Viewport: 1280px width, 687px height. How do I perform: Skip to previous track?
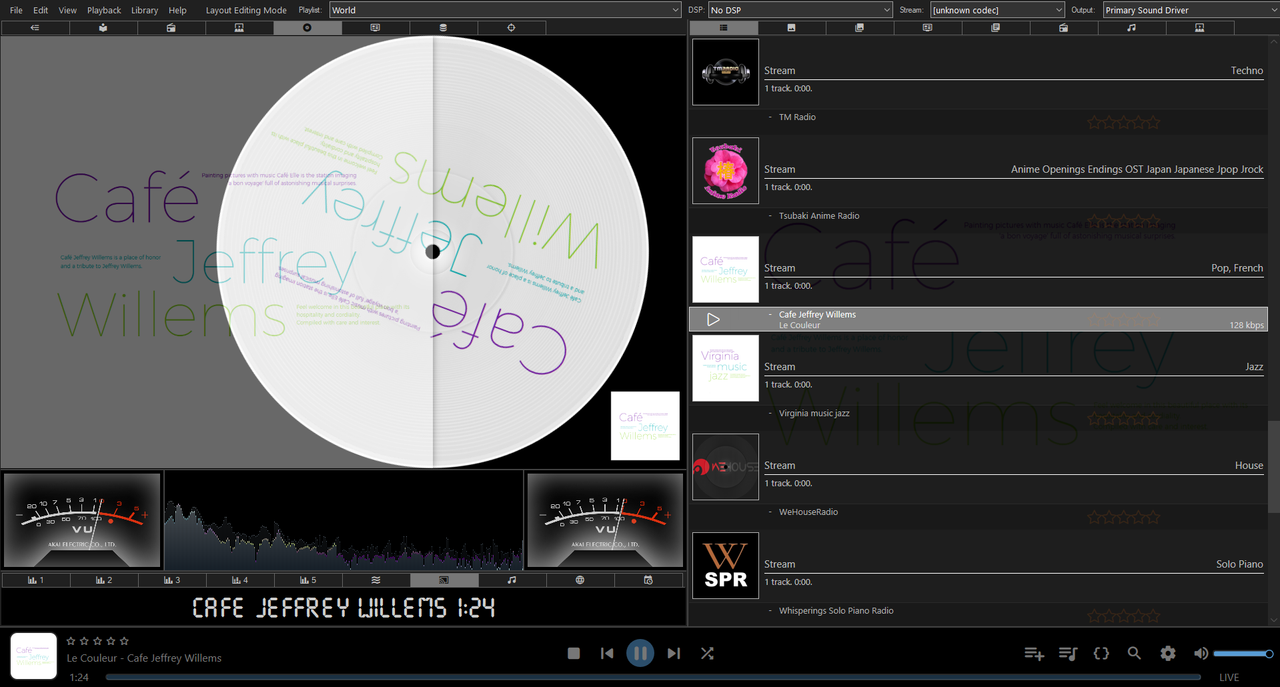tap(607, 653)
